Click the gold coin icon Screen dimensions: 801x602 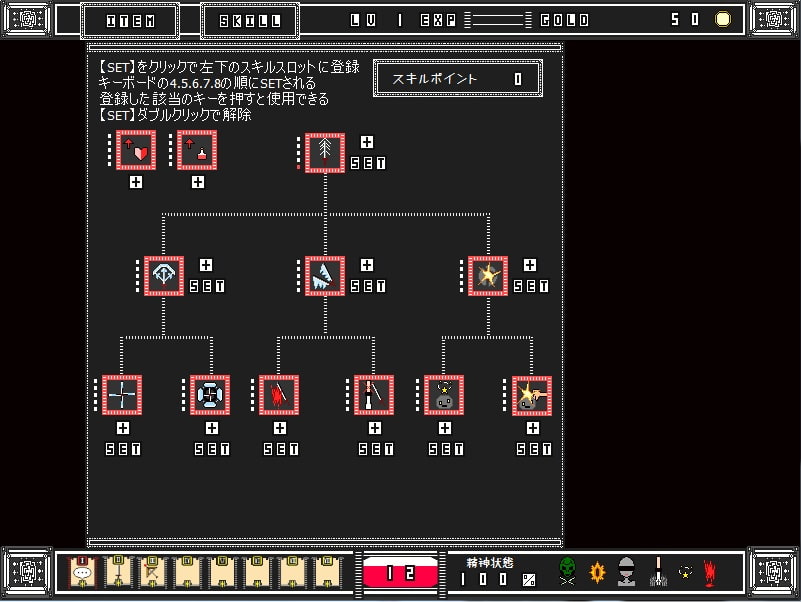722,19
